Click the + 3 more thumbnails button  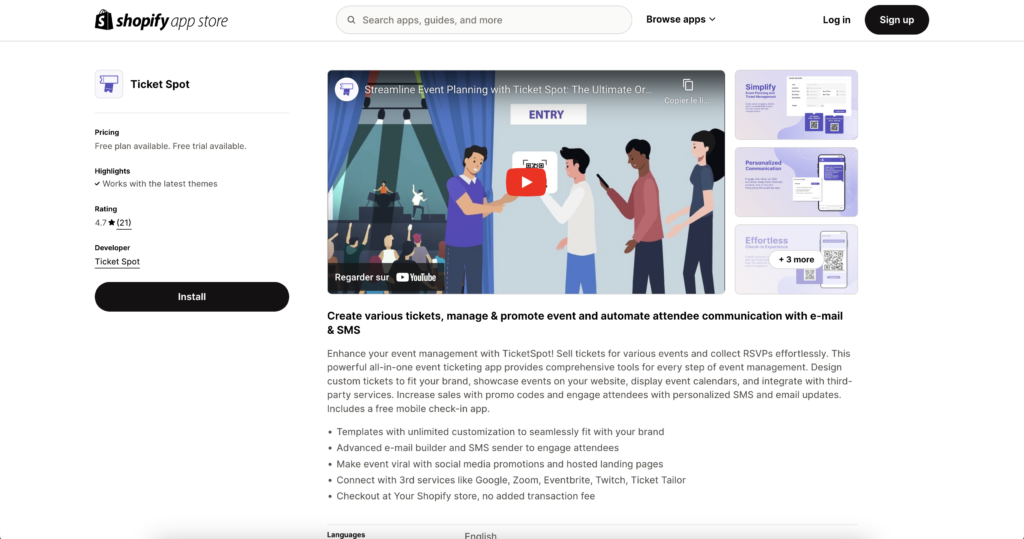click(x=796, y=259)
